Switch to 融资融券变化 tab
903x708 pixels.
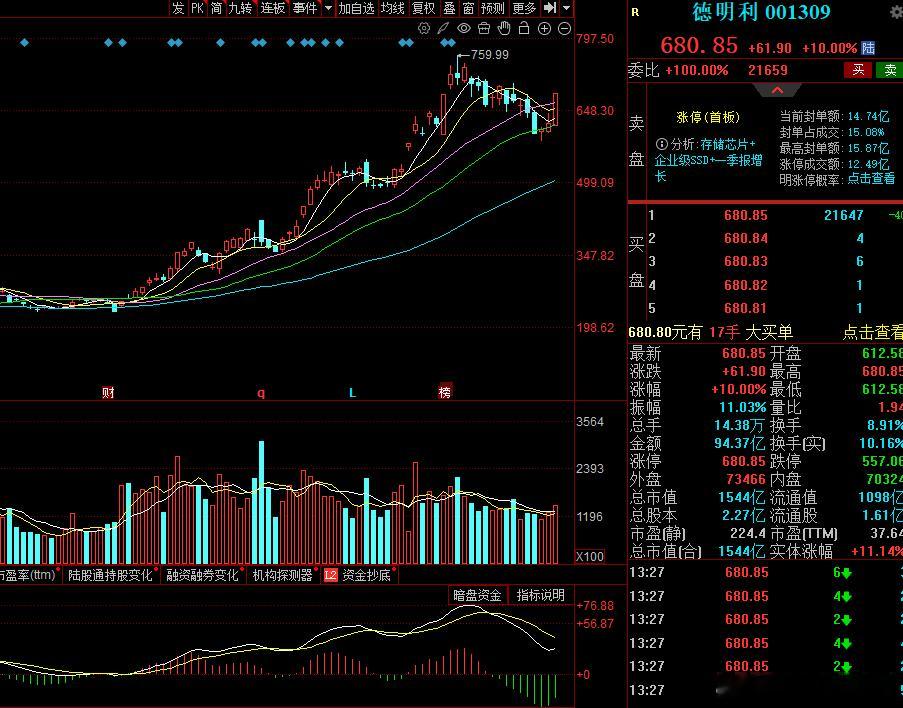[202, 575]
